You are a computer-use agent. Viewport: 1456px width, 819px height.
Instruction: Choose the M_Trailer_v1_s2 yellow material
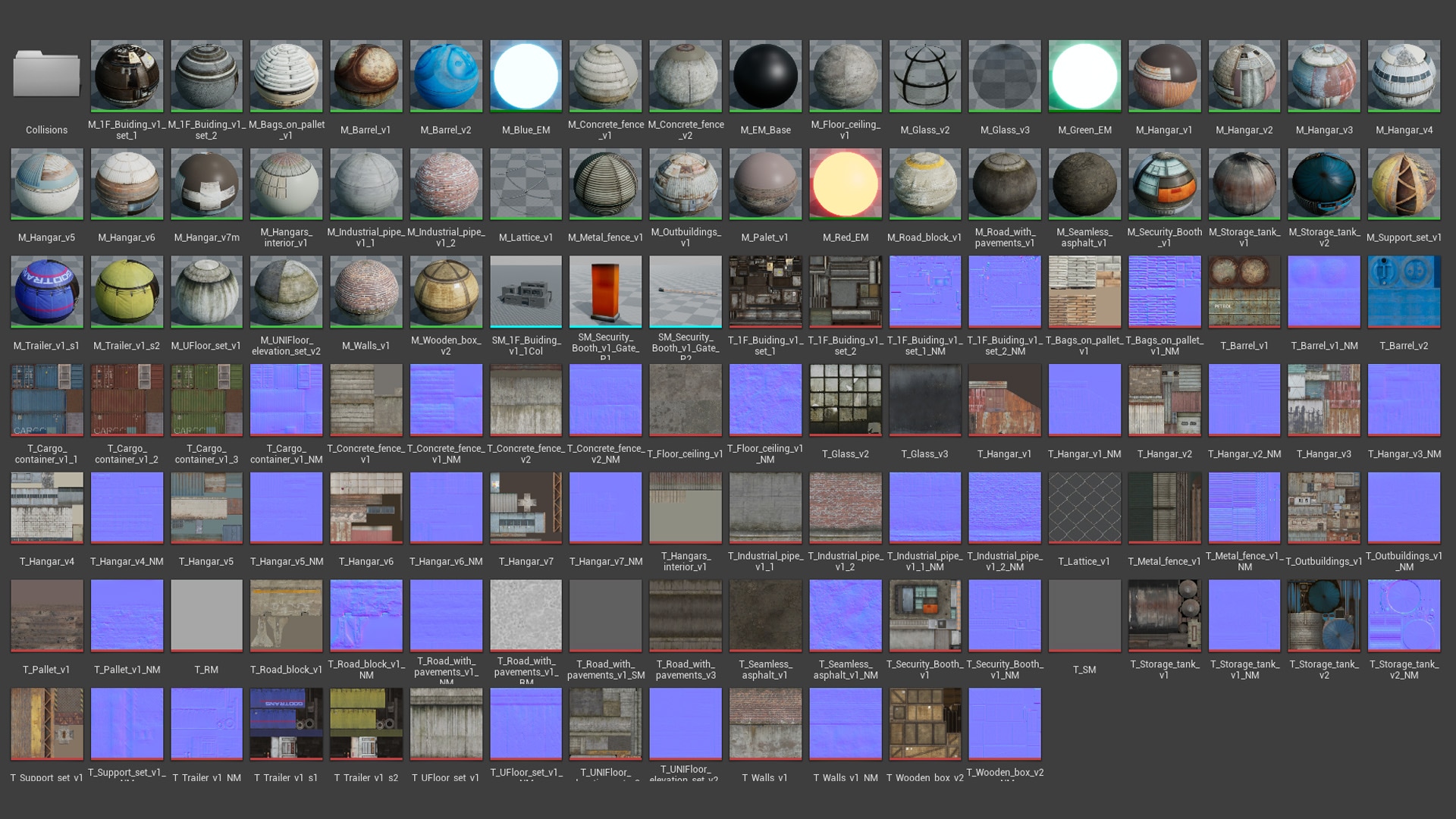[x=127, y=292]
